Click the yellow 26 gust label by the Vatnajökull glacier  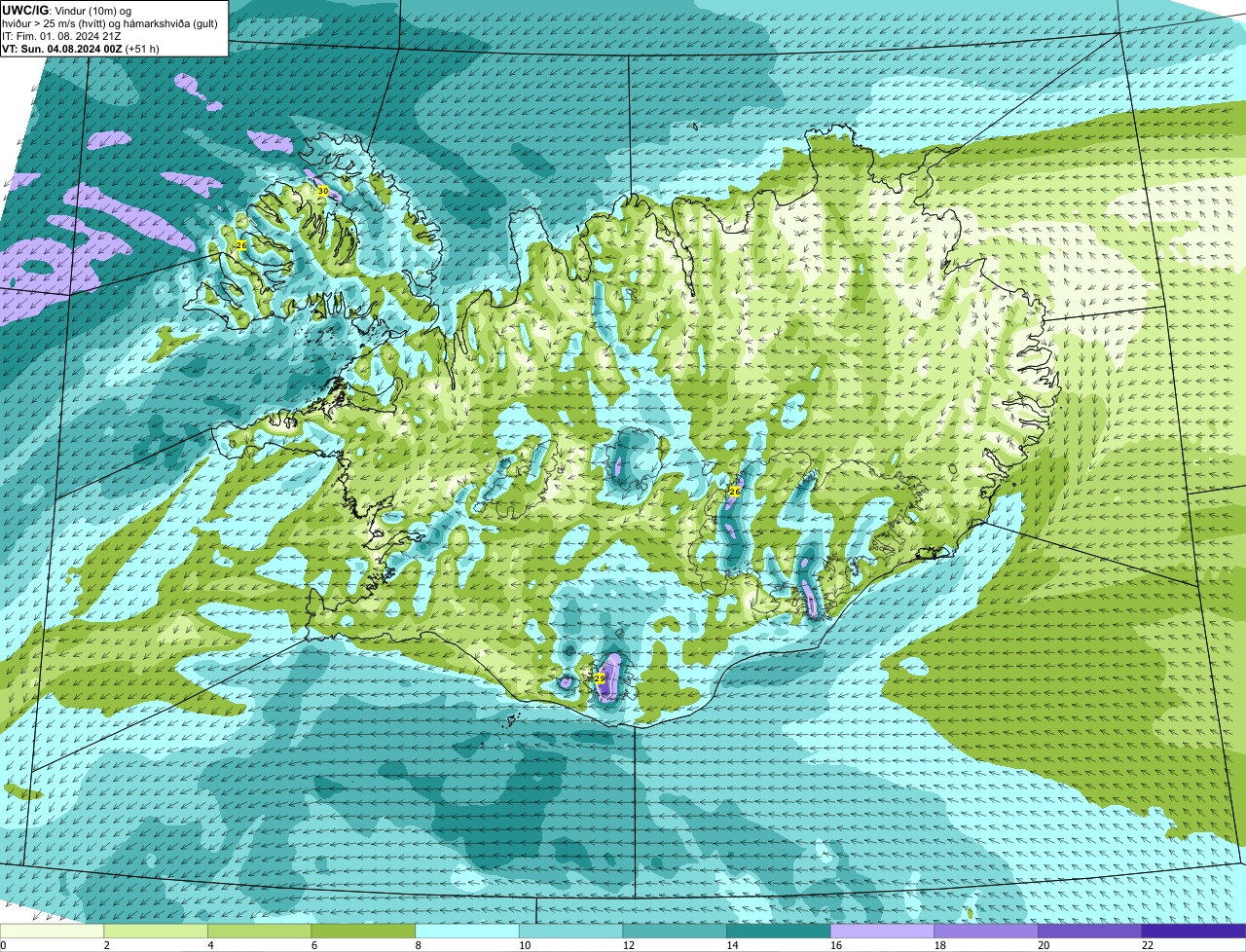[735, 493]
